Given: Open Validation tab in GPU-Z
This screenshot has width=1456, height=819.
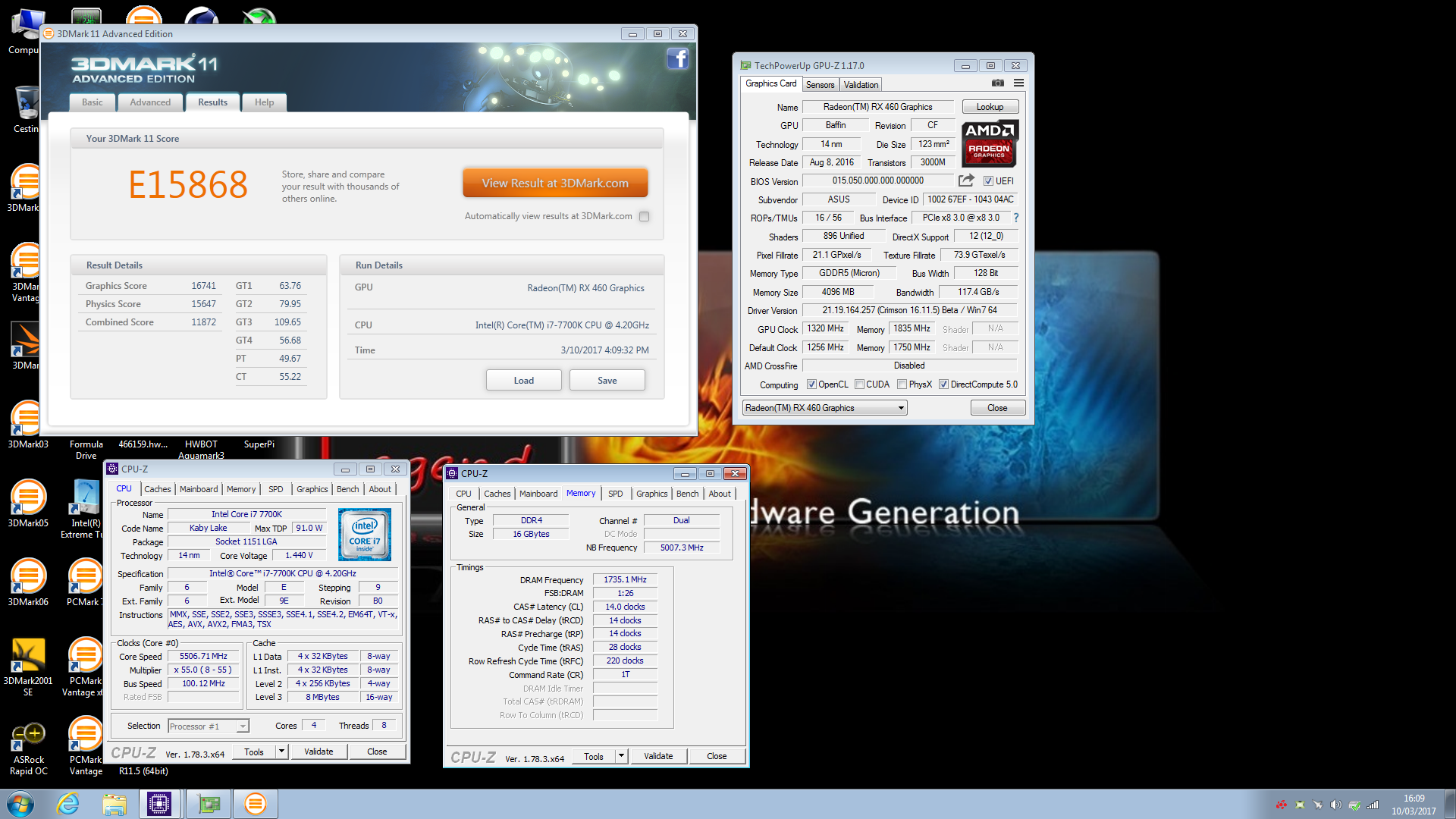Looking at the screenshot, I should point(861,85).
